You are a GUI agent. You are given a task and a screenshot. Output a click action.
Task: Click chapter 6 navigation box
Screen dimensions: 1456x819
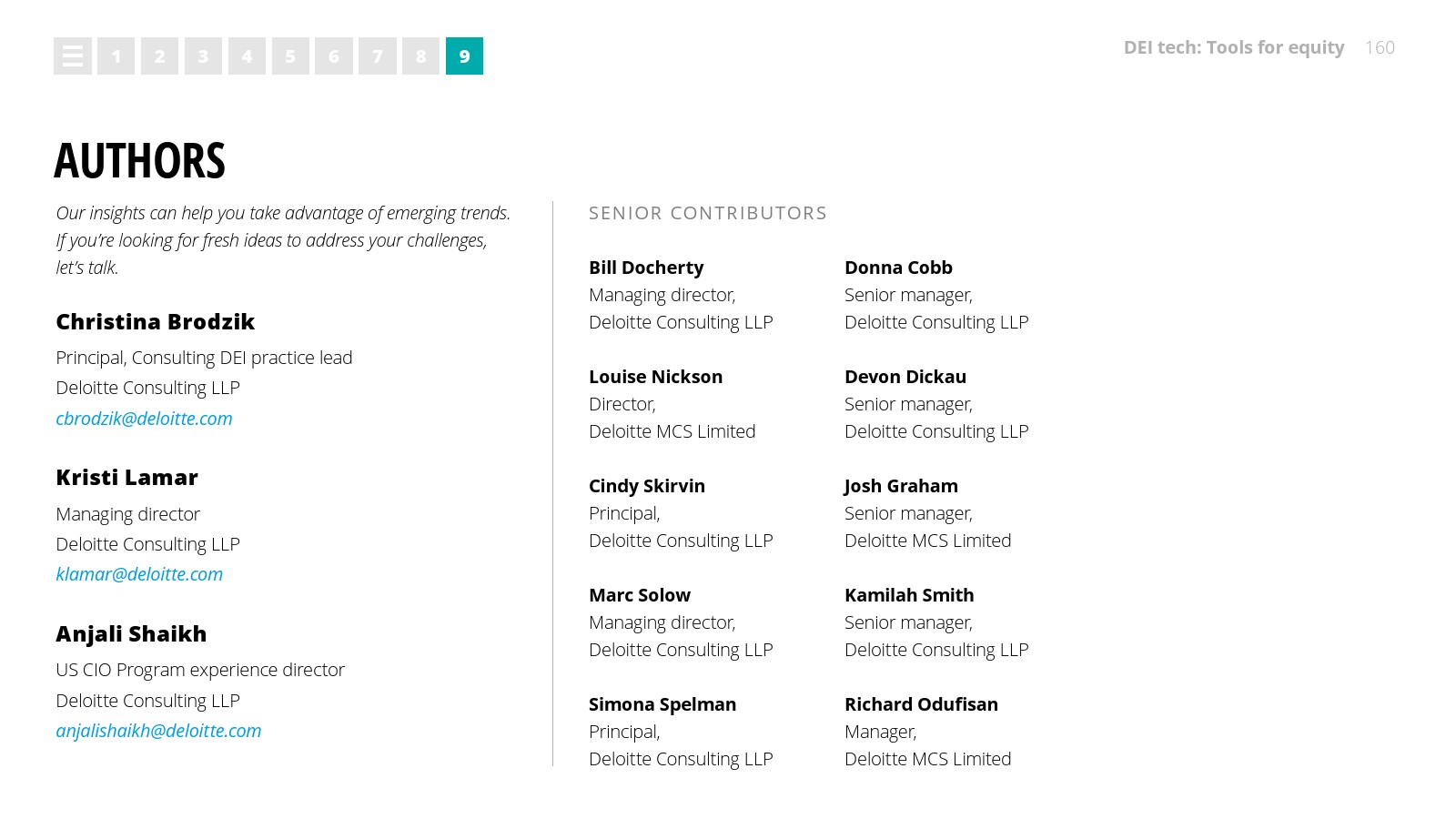(x=334, y=56)
